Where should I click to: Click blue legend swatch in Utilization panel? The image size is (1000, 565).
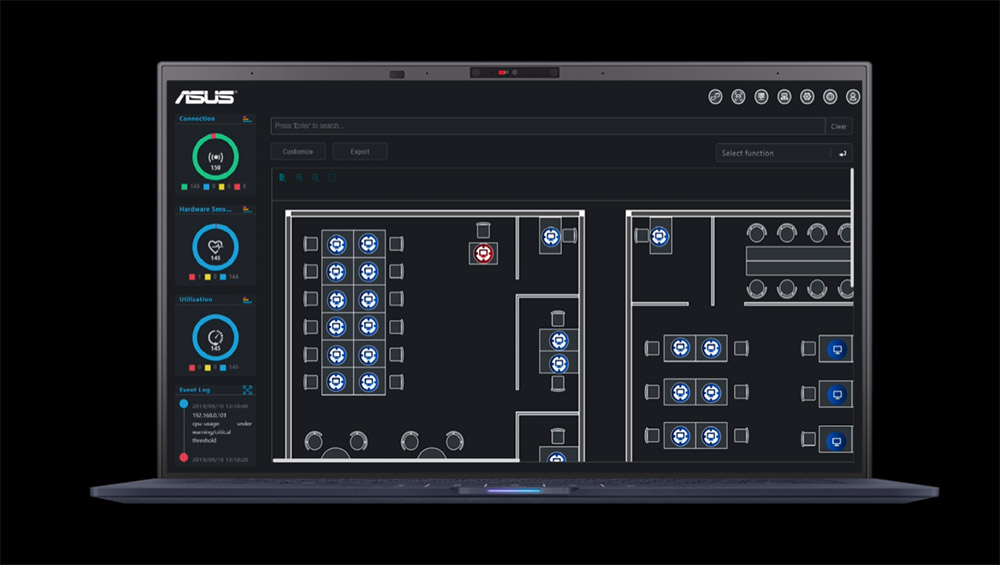(223, 367)
